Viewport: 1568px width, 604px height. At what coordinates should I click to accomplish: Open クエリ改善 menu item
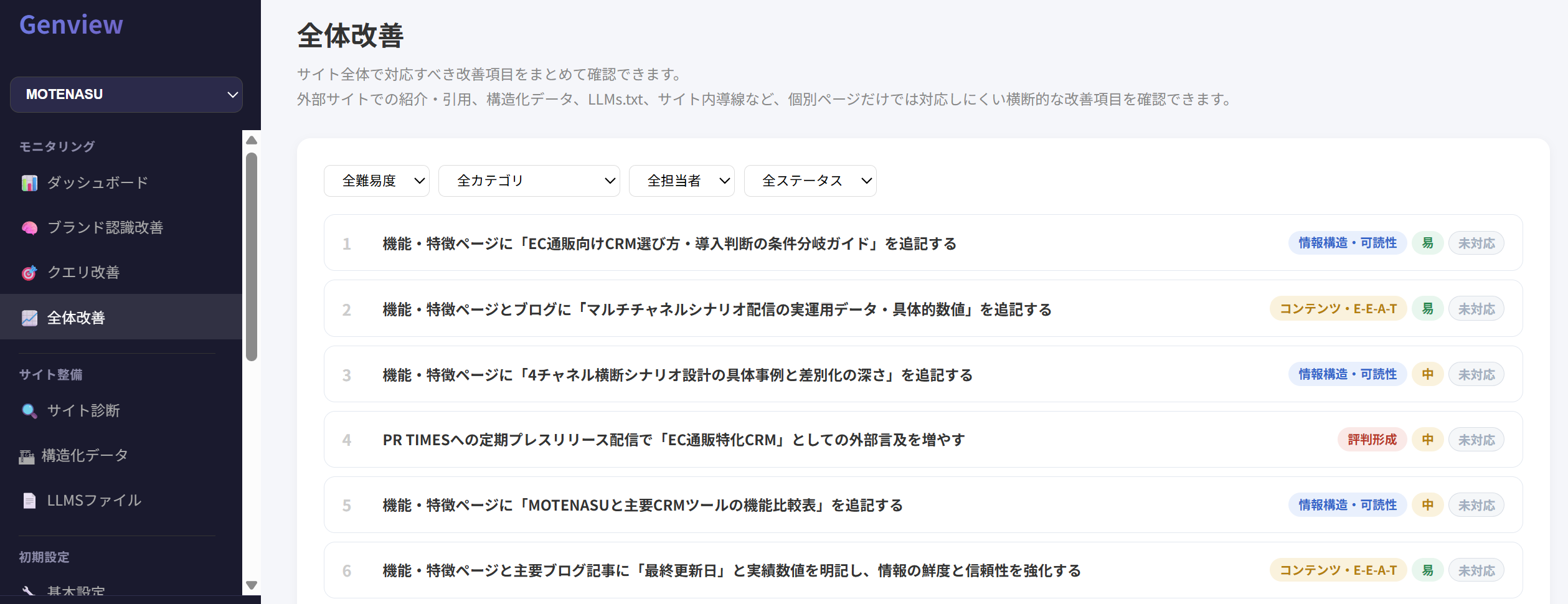point(121,273)
